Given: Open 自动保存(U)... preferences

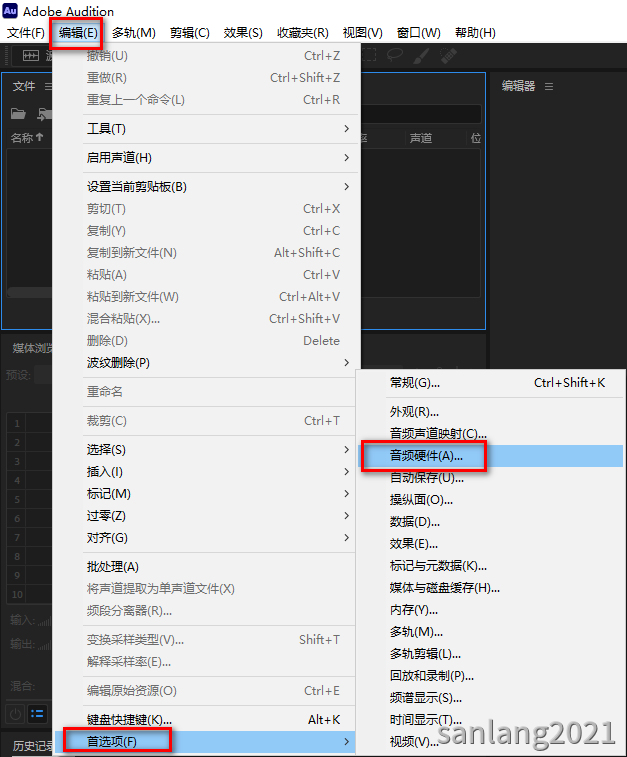Looking at the screenshot, I should (x=491, y=478).
